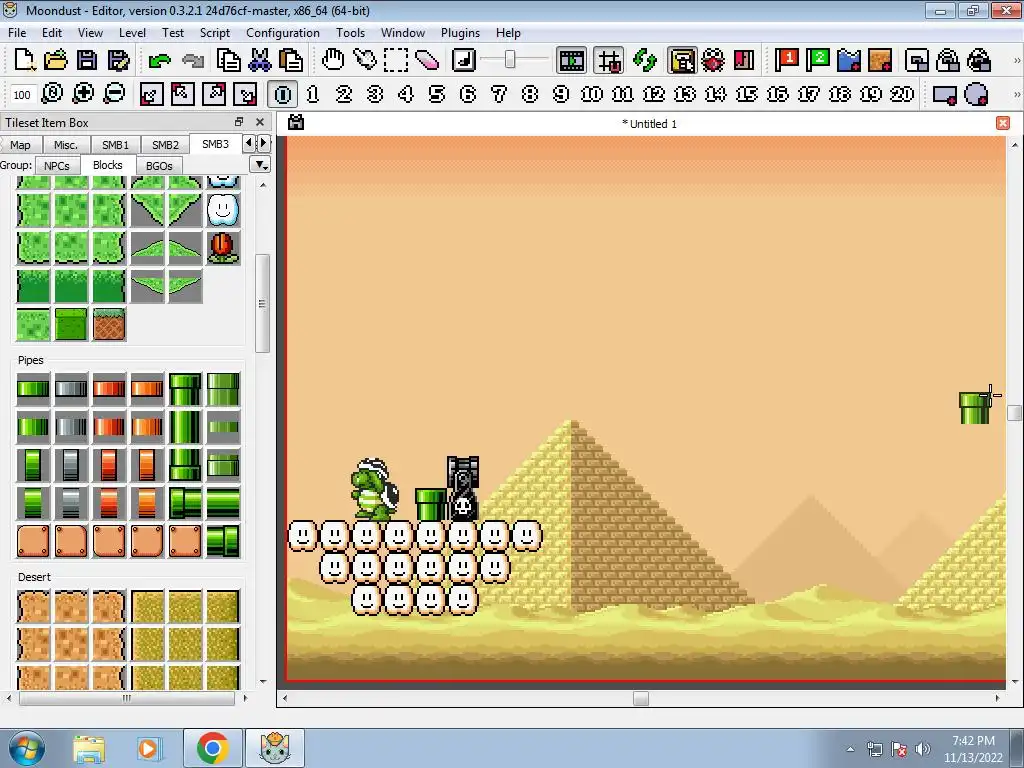Expand first toolbar overflow chevron
Image resolution: width=1024 pixels, height=768 pixels.
pos(1016,61)
